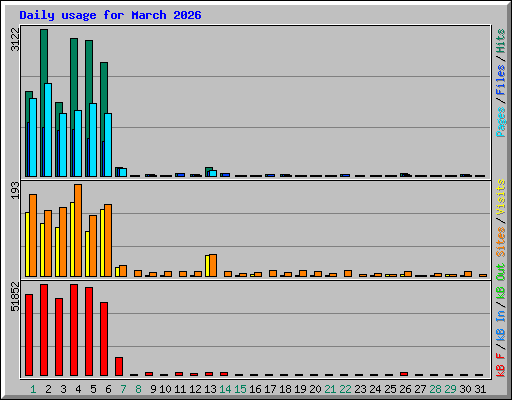The image size is (512, 400).
Task: Click day label '26' on the x-axis
Action: [x=405, y=389]
